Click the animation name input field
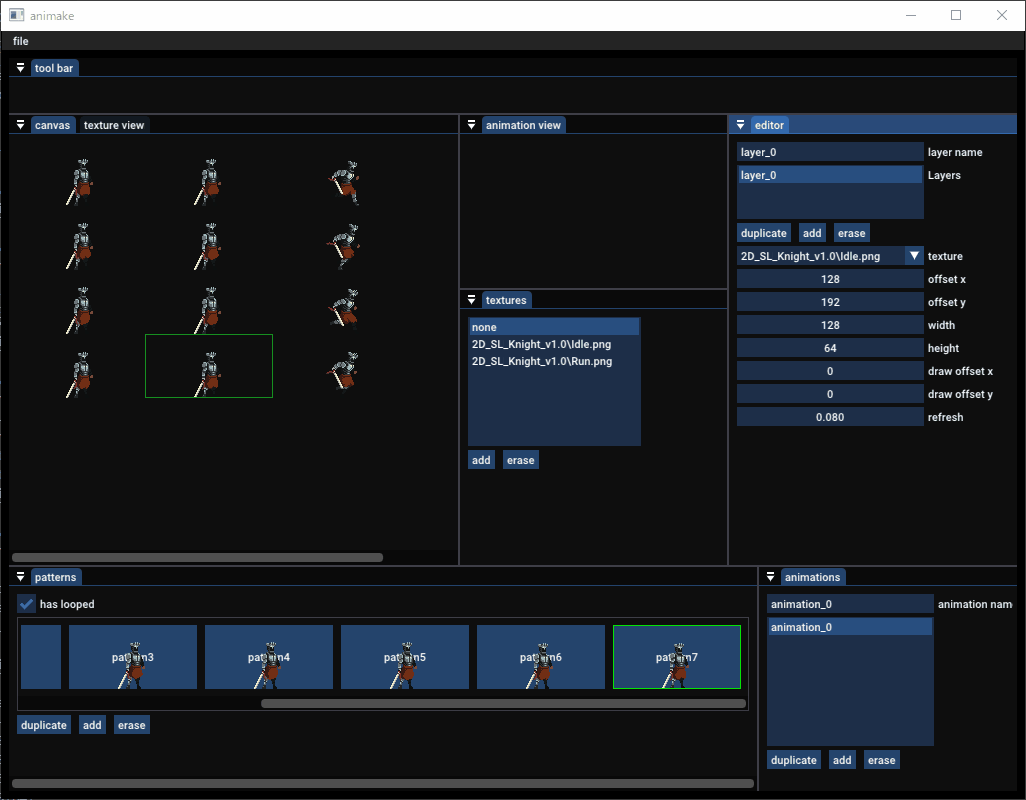The width and height of the screenshot is (1026, 800). click(x=850, y=604)
